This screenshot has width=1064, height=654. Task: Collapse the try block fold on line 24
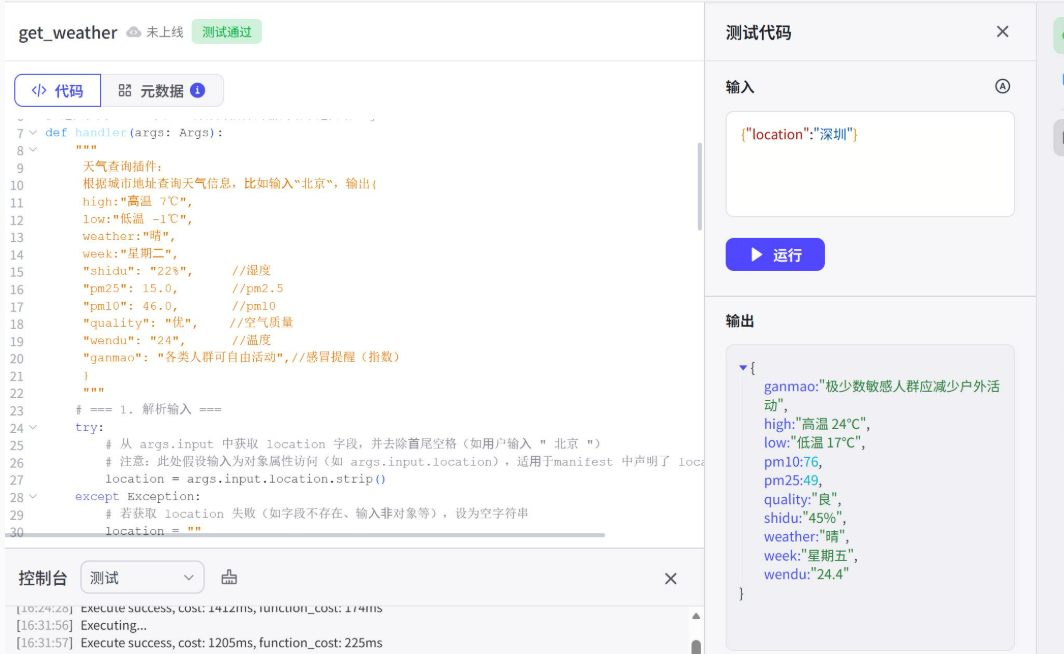pyautogui.click(x=33, y=427)
